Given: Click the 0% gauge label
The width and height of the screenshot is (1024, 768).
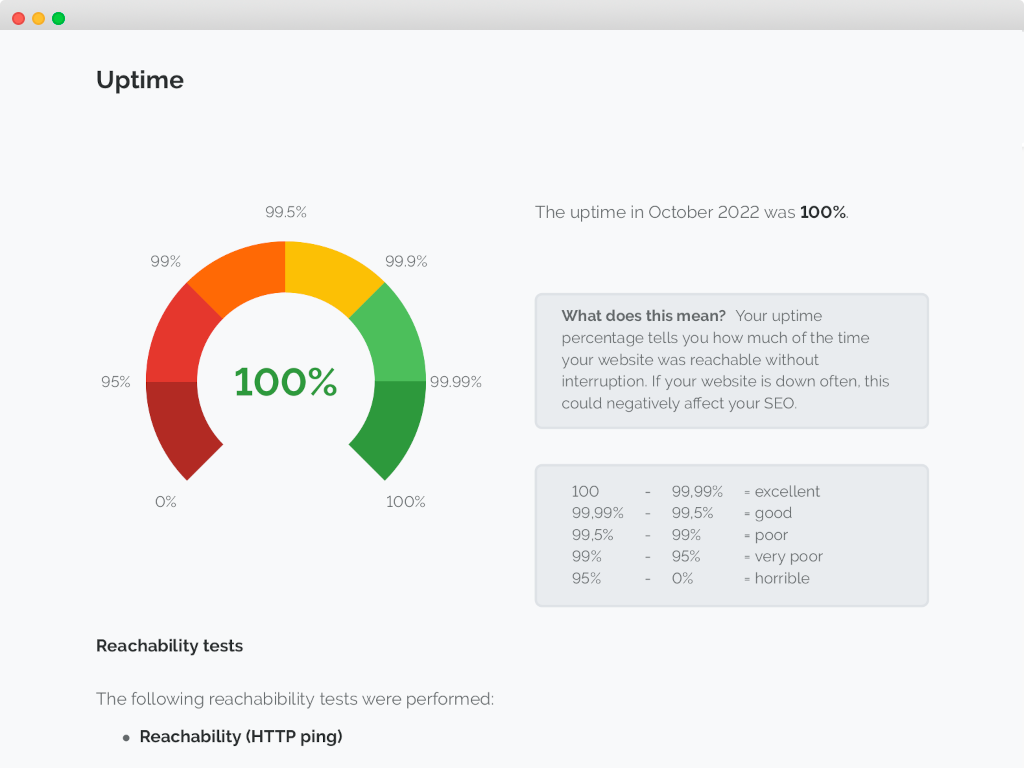Looking at the screenshot, I should point(166,502).
